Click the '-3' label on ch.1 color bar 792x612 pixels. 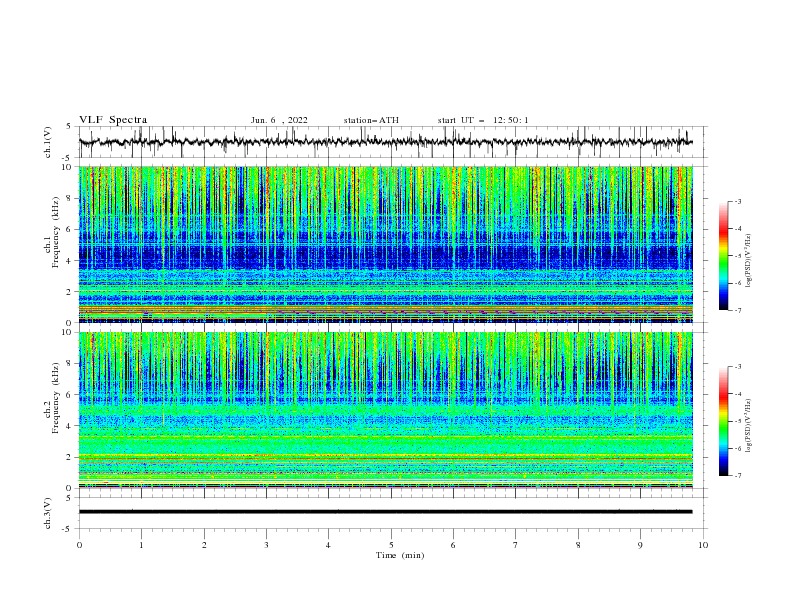click(737, 201)
